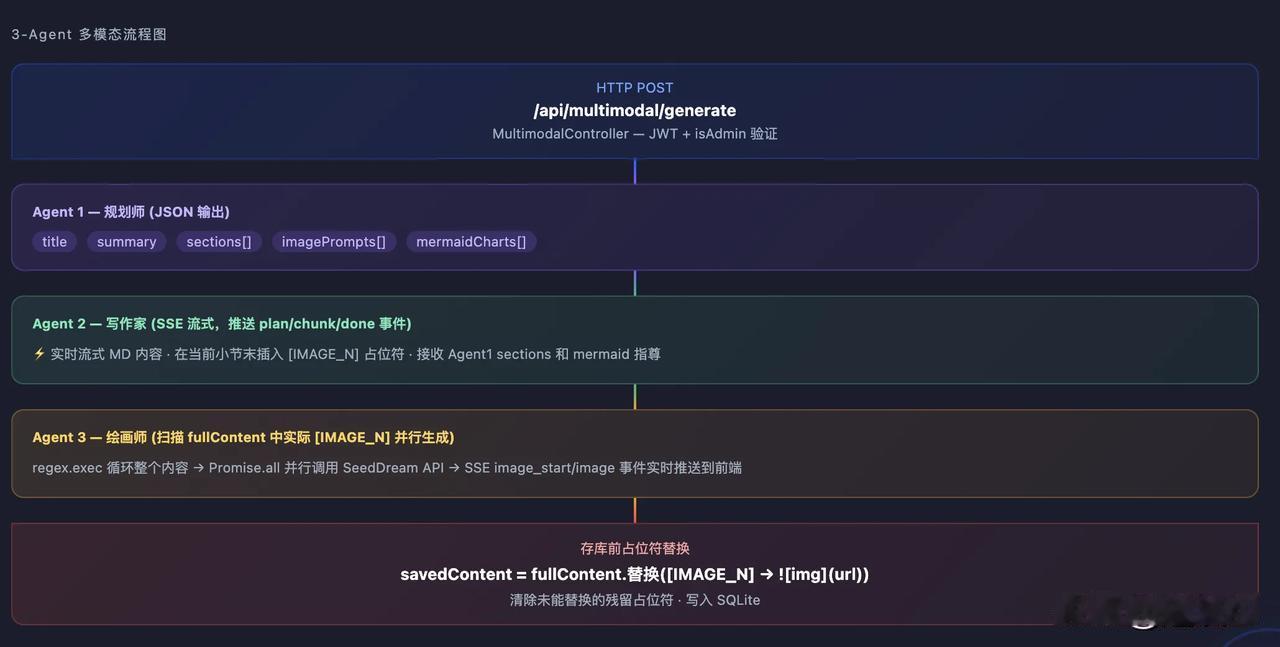
Task: Click the "3-Agent 多模态流程图" heading
Action: [x=89, y=34]
